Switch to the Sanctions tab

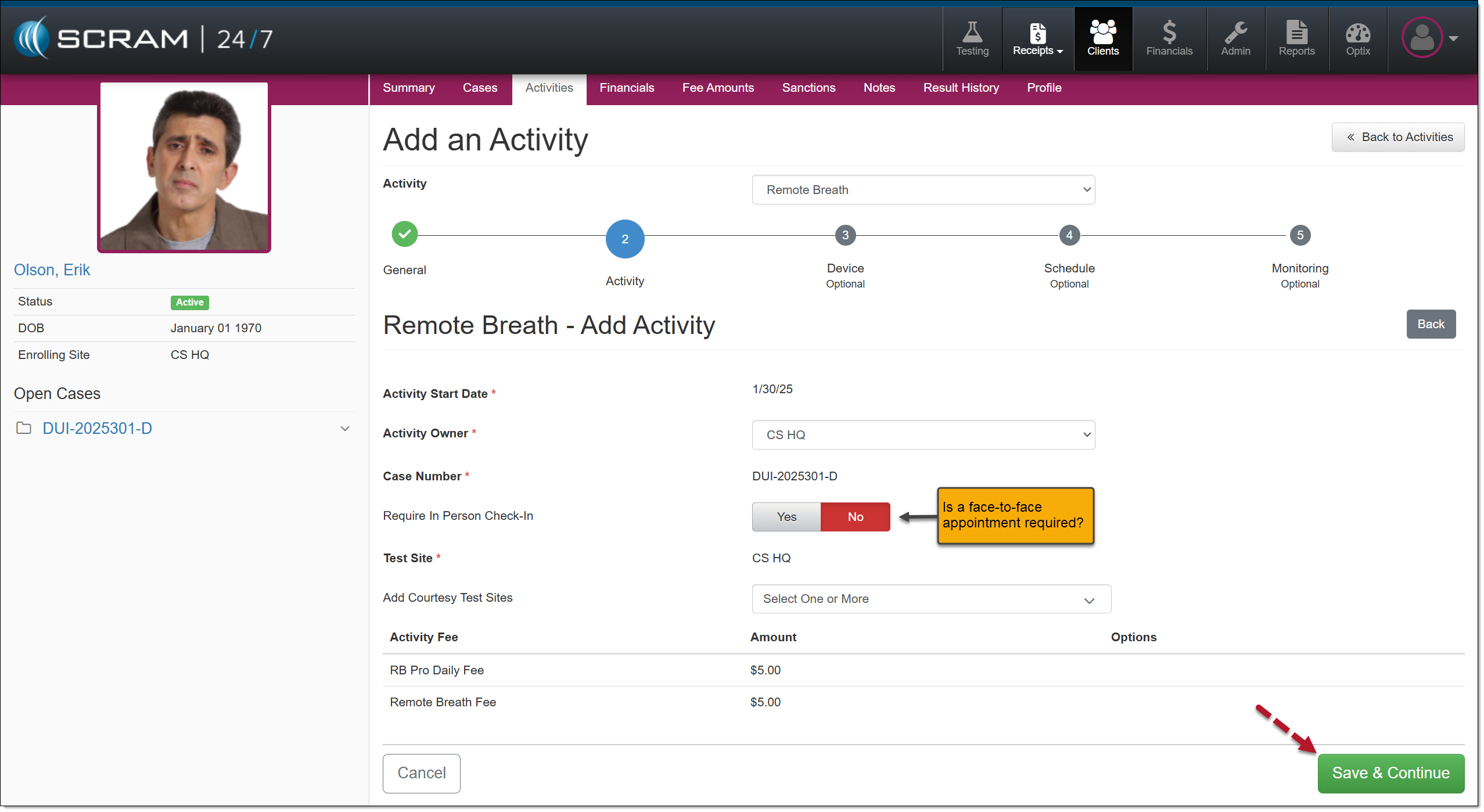pos(808,88)
